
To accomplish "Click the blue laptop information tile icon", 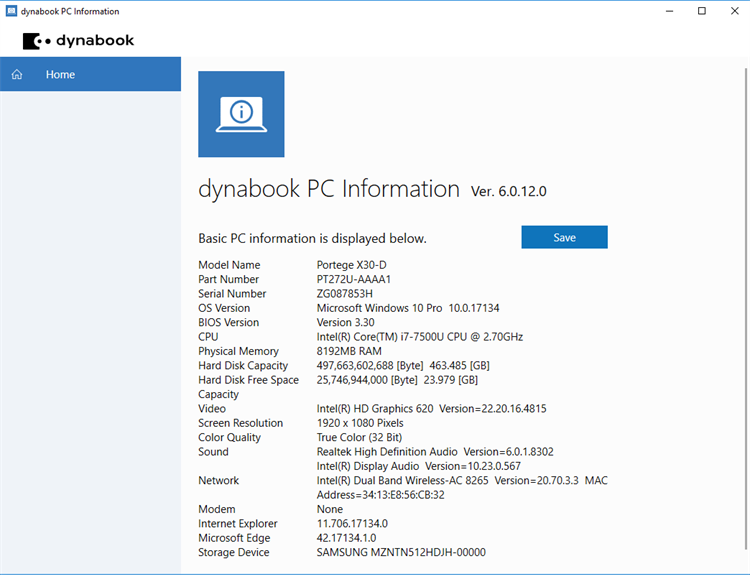I will click(x=241, y=114).
